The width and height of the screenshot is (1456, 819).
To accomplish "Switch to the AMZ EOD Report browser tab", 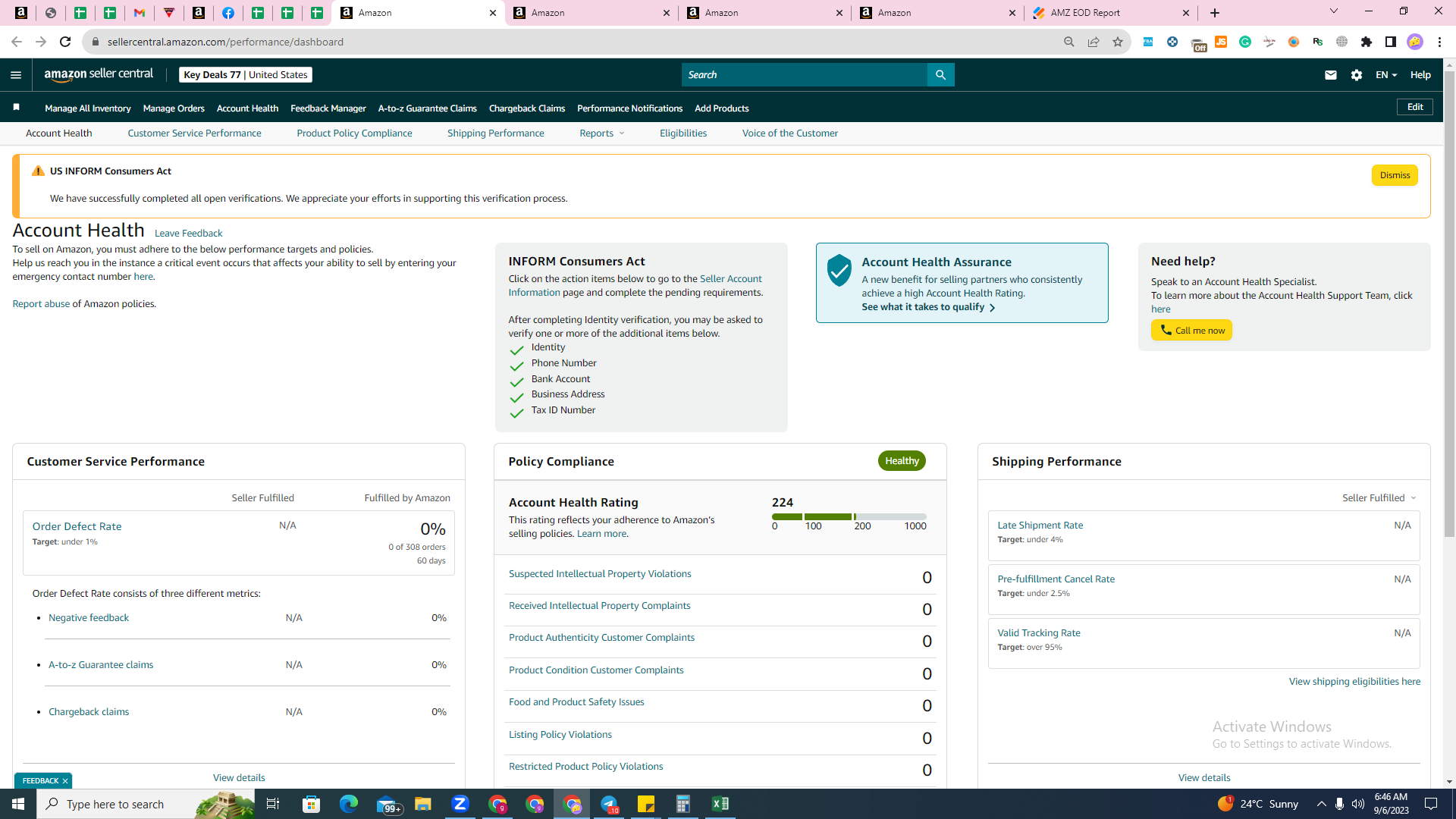I will (1112, 13).
